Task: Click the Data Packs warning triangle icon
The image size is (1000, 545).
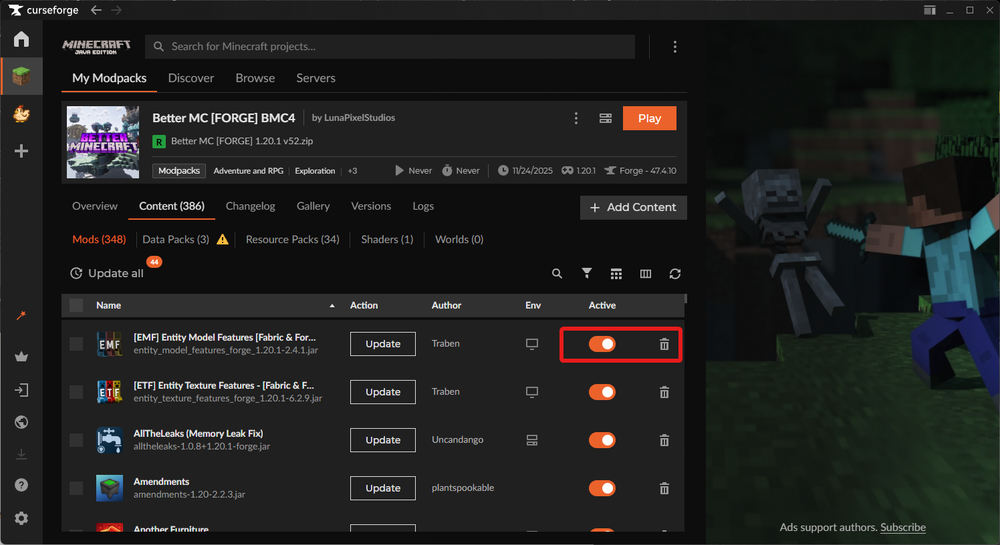Action: (x=223, y=240)
